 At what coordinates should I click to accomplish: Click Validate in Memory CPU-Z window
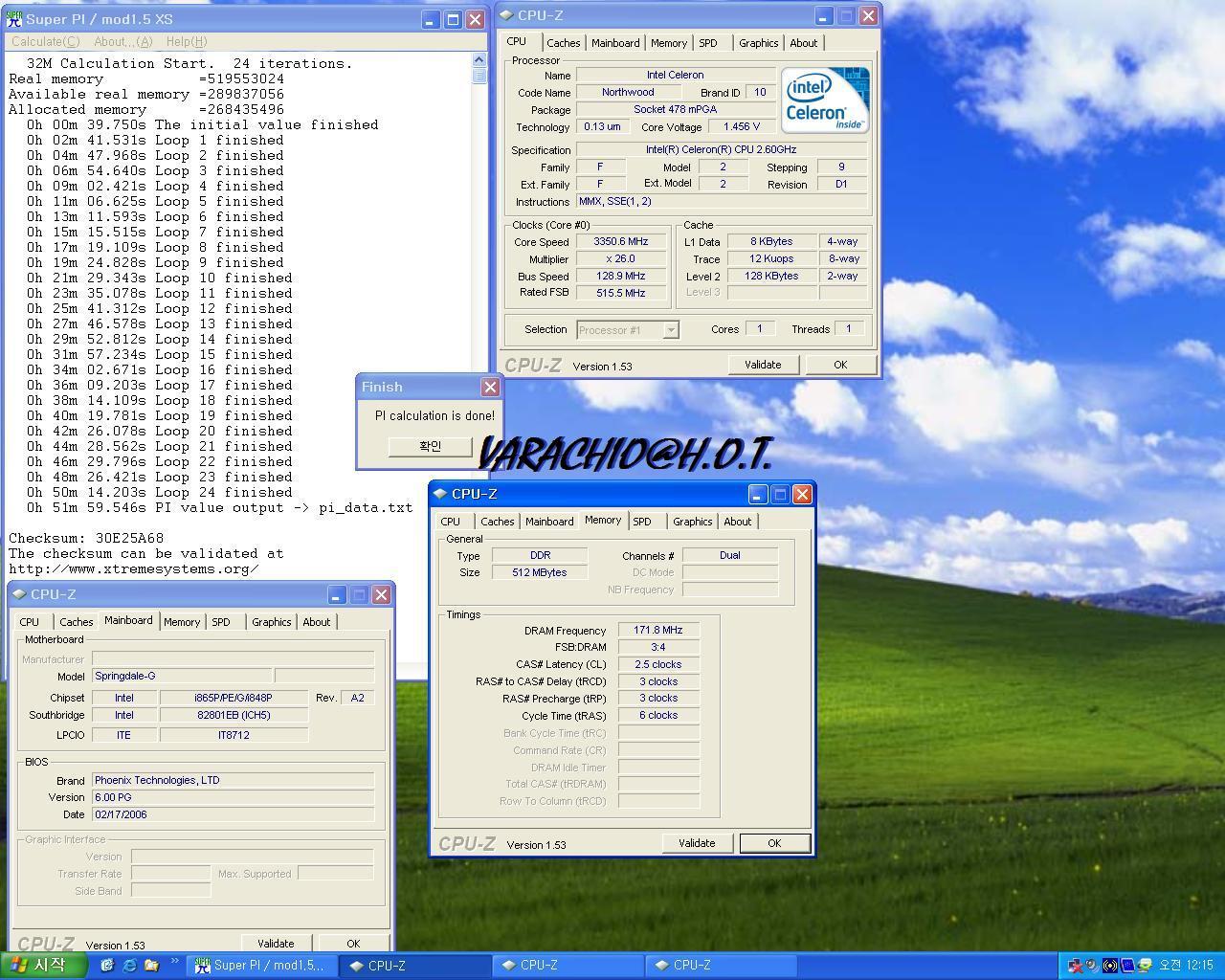[x=697, y=843]
